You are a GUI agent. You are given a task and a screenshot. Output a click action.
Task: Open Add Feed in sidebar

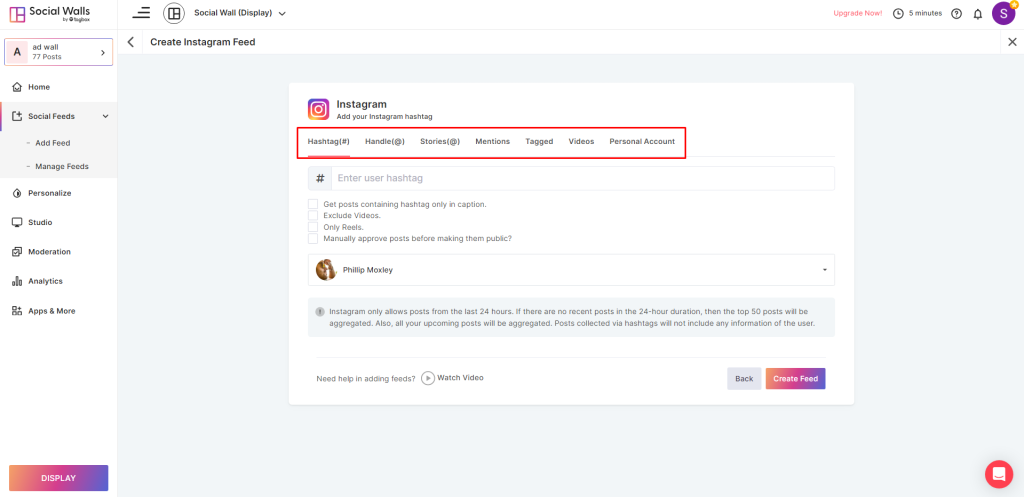pyautogui.click(x=53, y=143)
